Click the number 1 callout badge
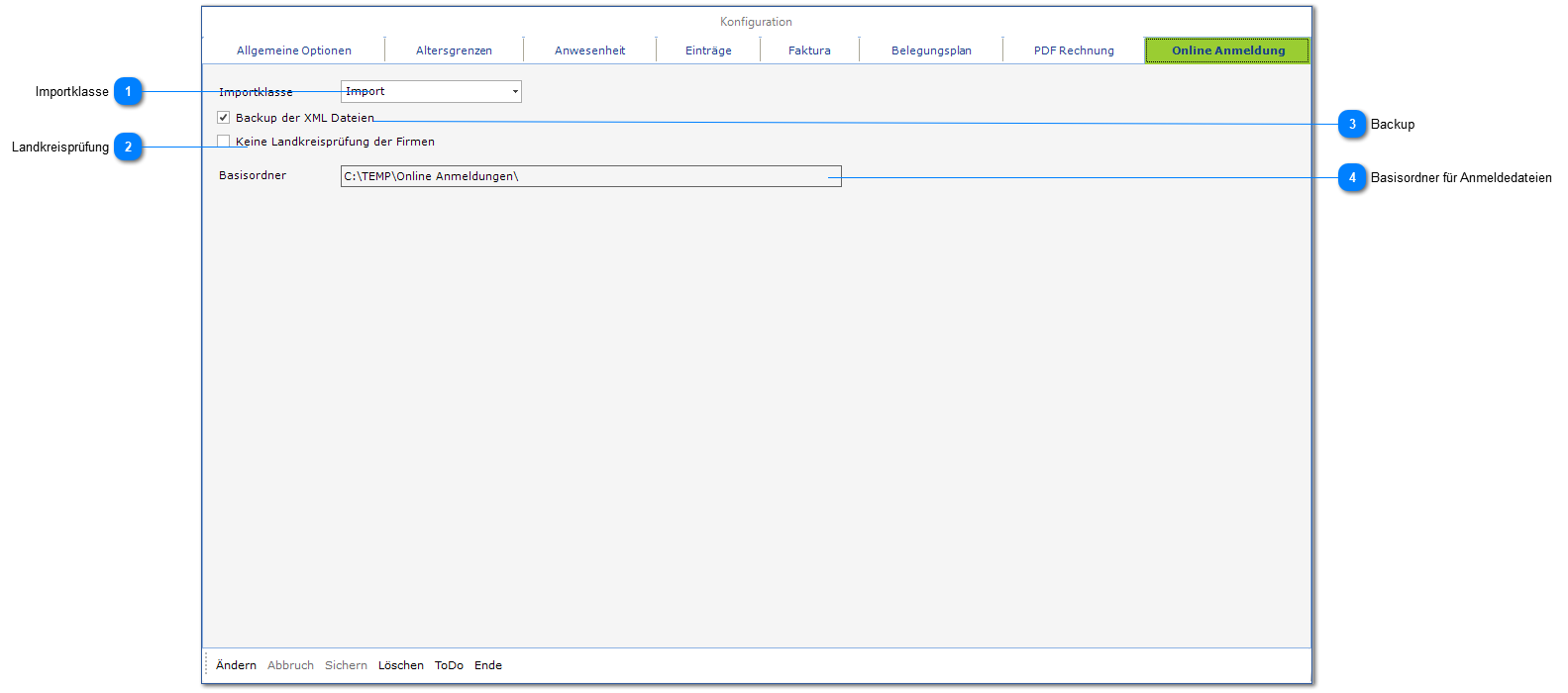This screenshot has height=693, width=1568. [128, 92]
